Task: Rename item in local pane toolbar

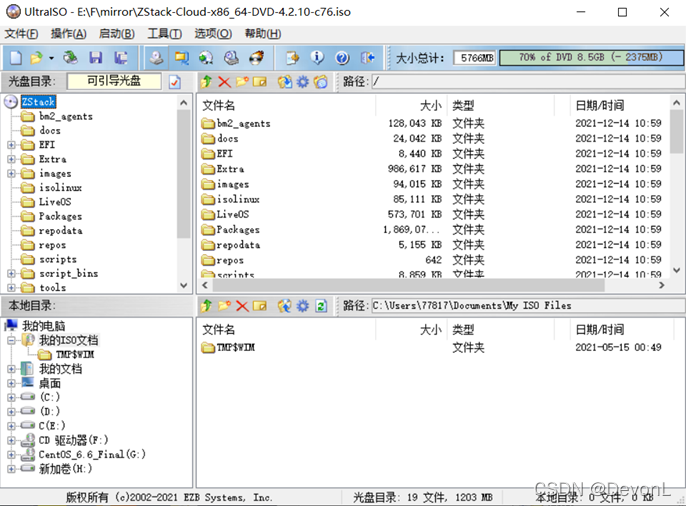Action: (260, 306)
